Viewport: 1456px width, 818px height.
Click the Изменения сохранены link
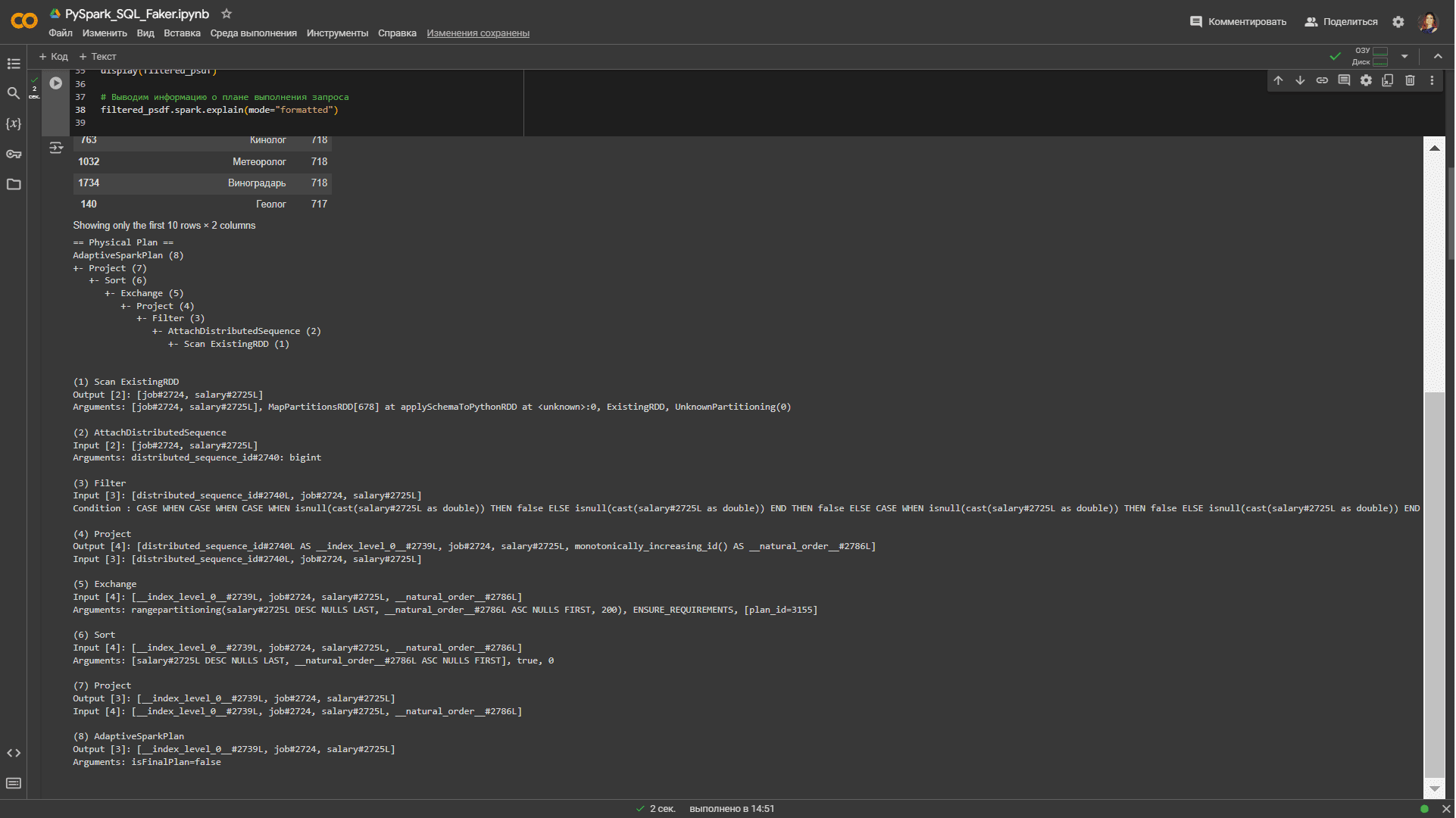tap(478, 33)
